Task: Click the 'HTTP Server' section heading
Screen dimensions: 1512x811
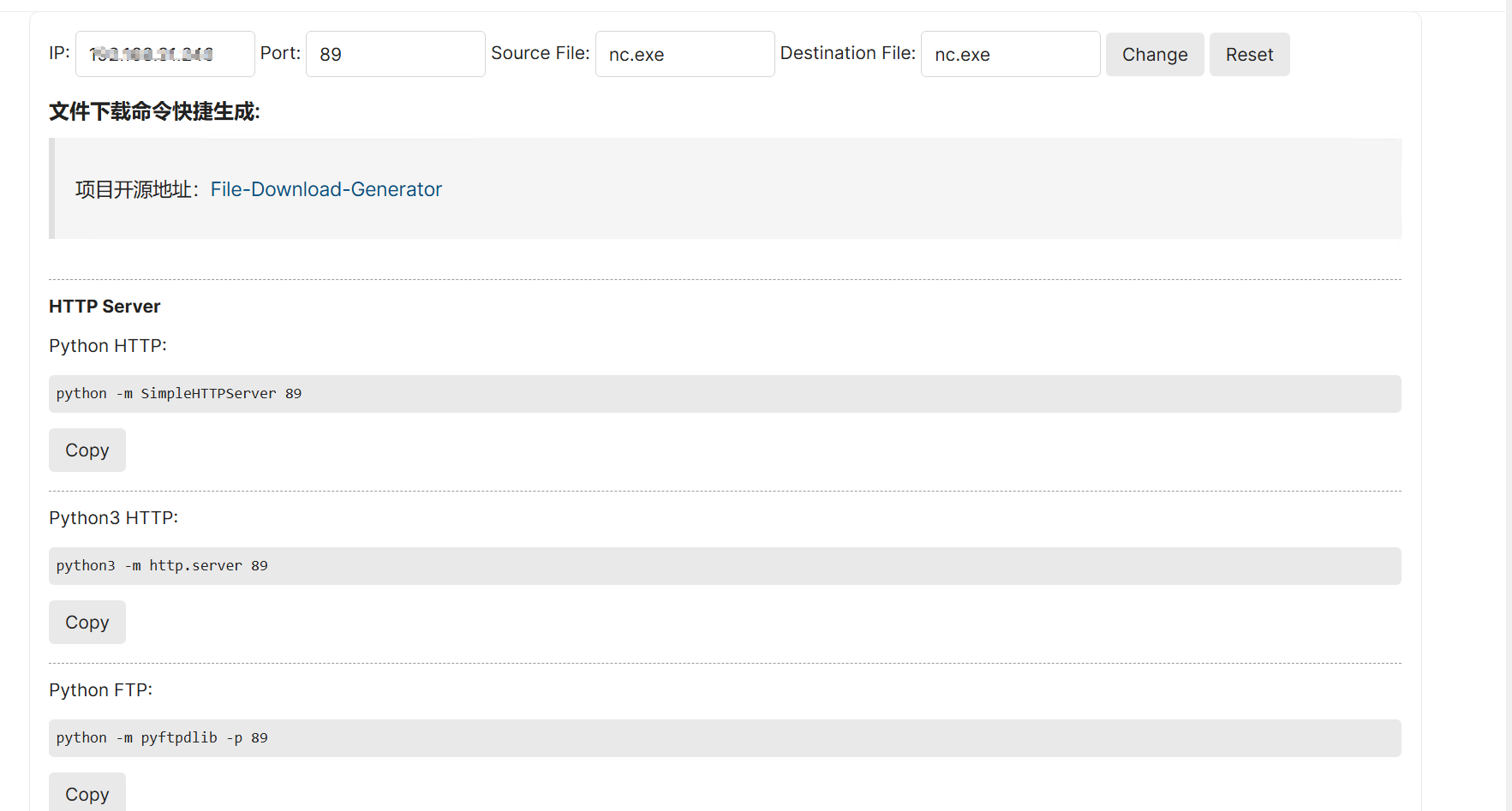Action: point(105,307)
